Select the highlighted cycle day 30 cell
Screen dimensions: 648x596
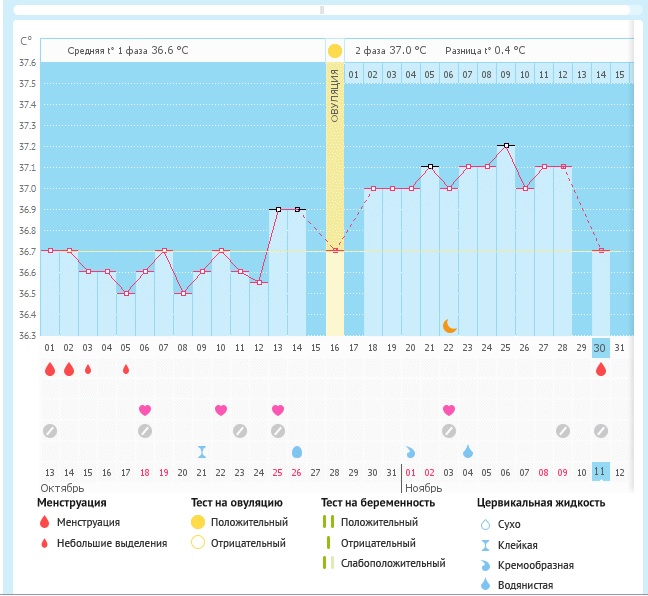point(600,347)
